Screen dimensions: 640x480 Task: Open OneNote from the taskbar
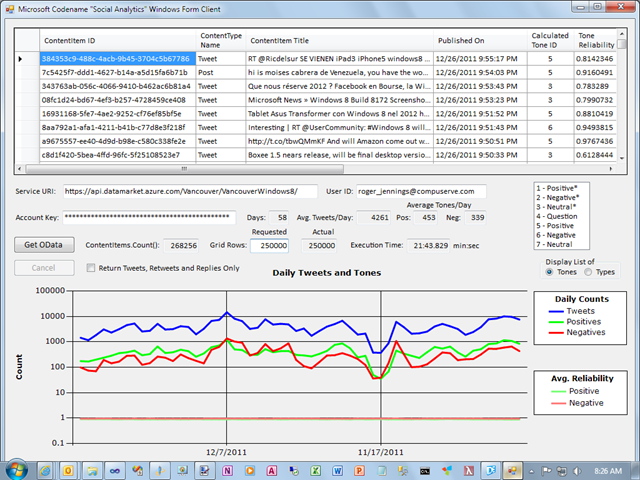(x=228, y=469)
